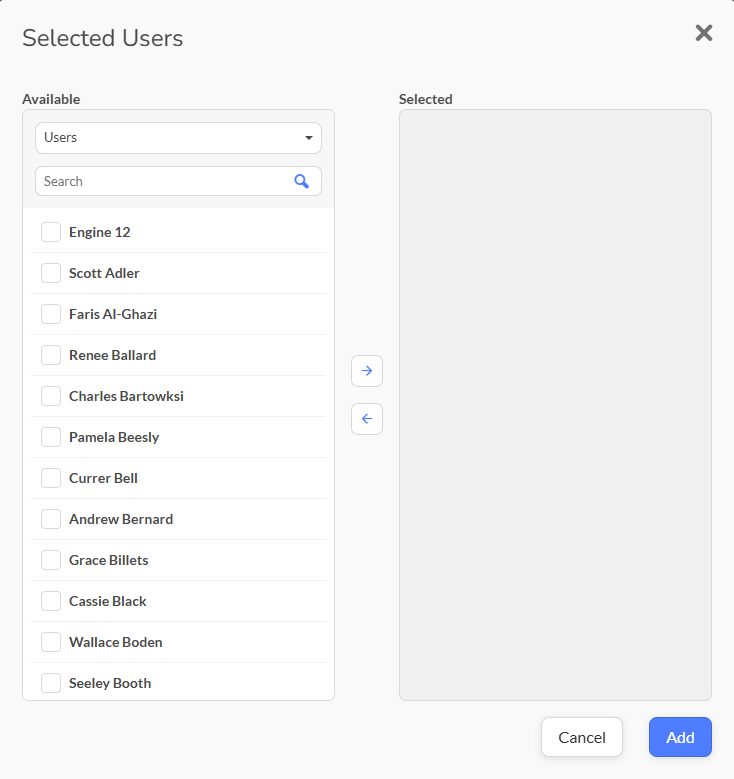Image resolution: width=734 pixels, height=779 pixels.
Task: Check the box for Engine 12
Action: point(51,232)
